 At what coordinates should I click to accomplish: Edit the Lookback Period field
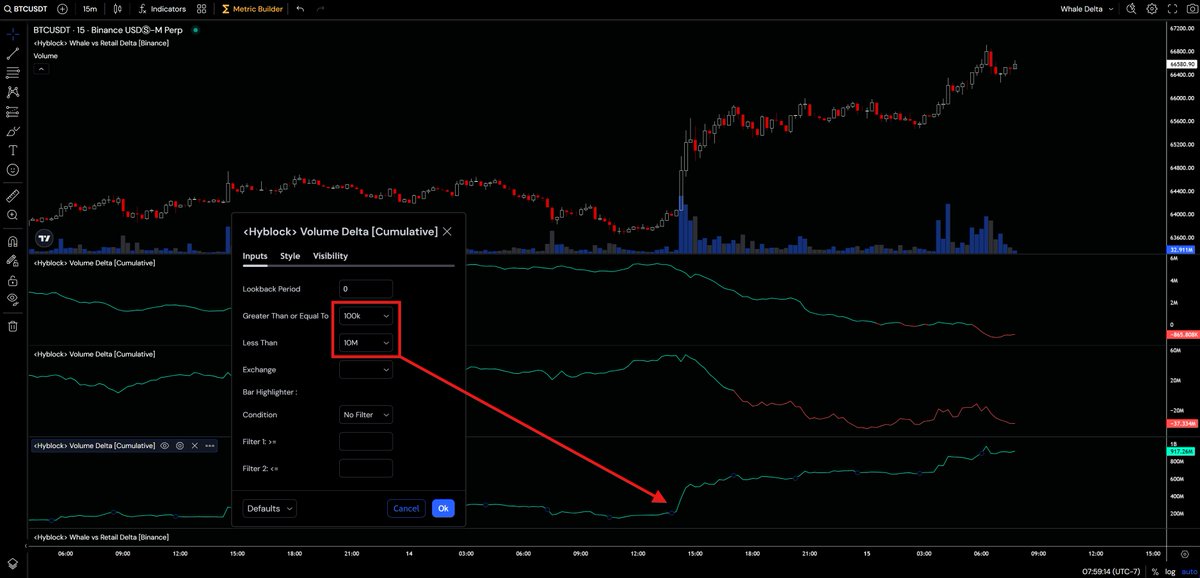tap(366, 288)
